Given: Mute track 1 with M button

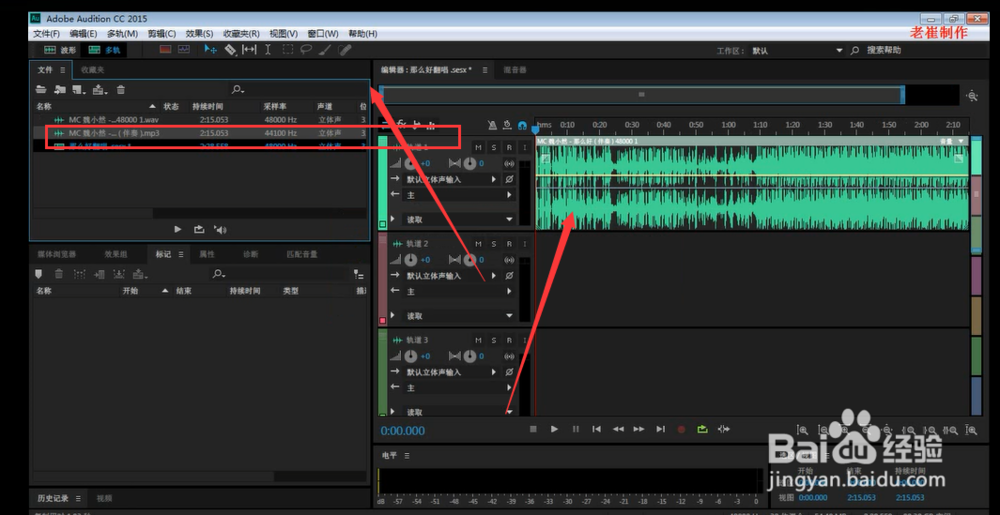Looking at the screenshot, I should click(478, 148).
